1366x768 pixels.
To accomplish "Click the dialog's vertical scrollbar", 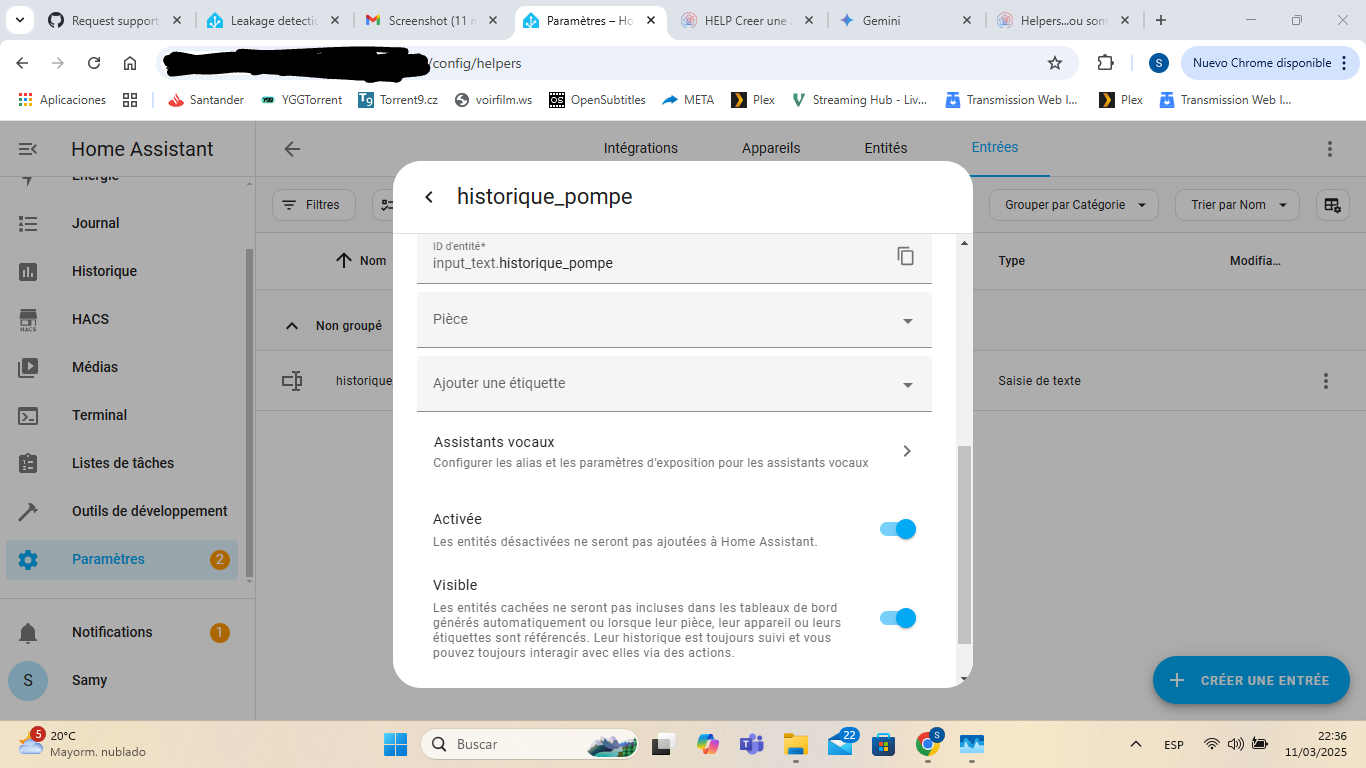I will point(964,545).
